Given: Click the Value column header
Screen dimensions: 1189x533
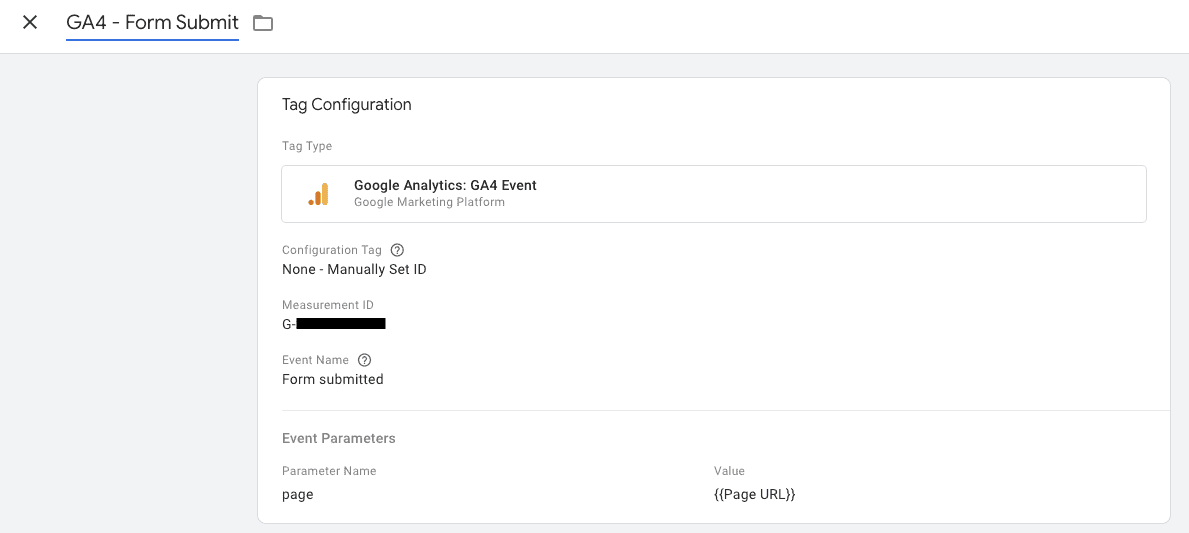Looking at the screenshot, I should pos(729,471).
